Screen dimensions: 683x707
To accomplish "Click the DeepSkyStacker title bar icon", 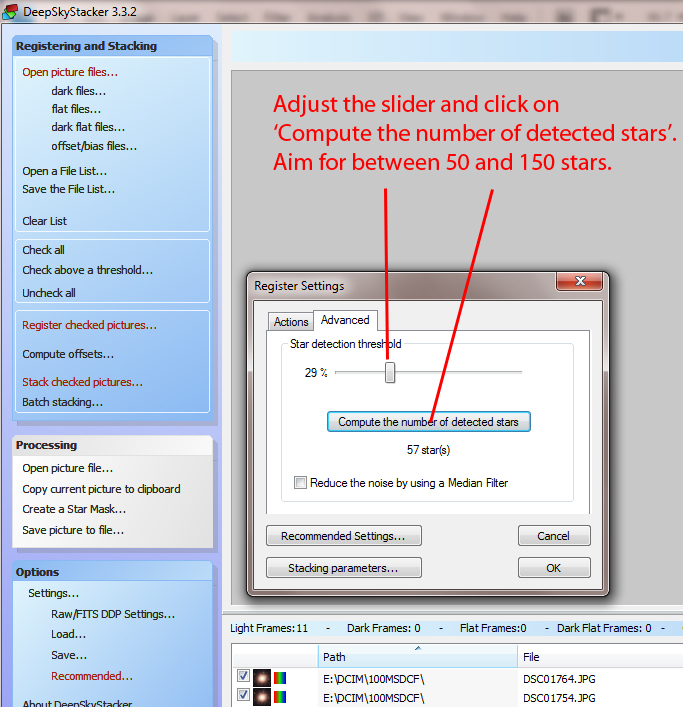I will [x=10, y=11].
